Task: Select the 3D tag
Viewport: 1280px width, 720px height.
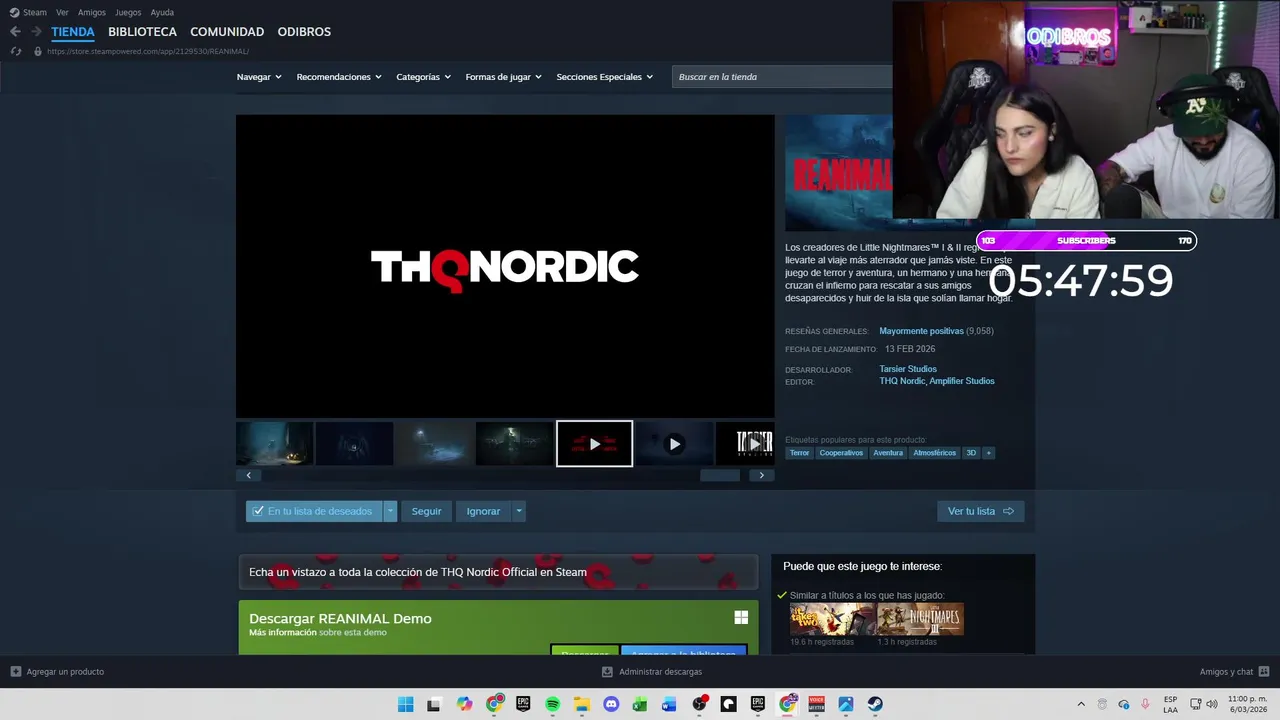Action: 971,453
